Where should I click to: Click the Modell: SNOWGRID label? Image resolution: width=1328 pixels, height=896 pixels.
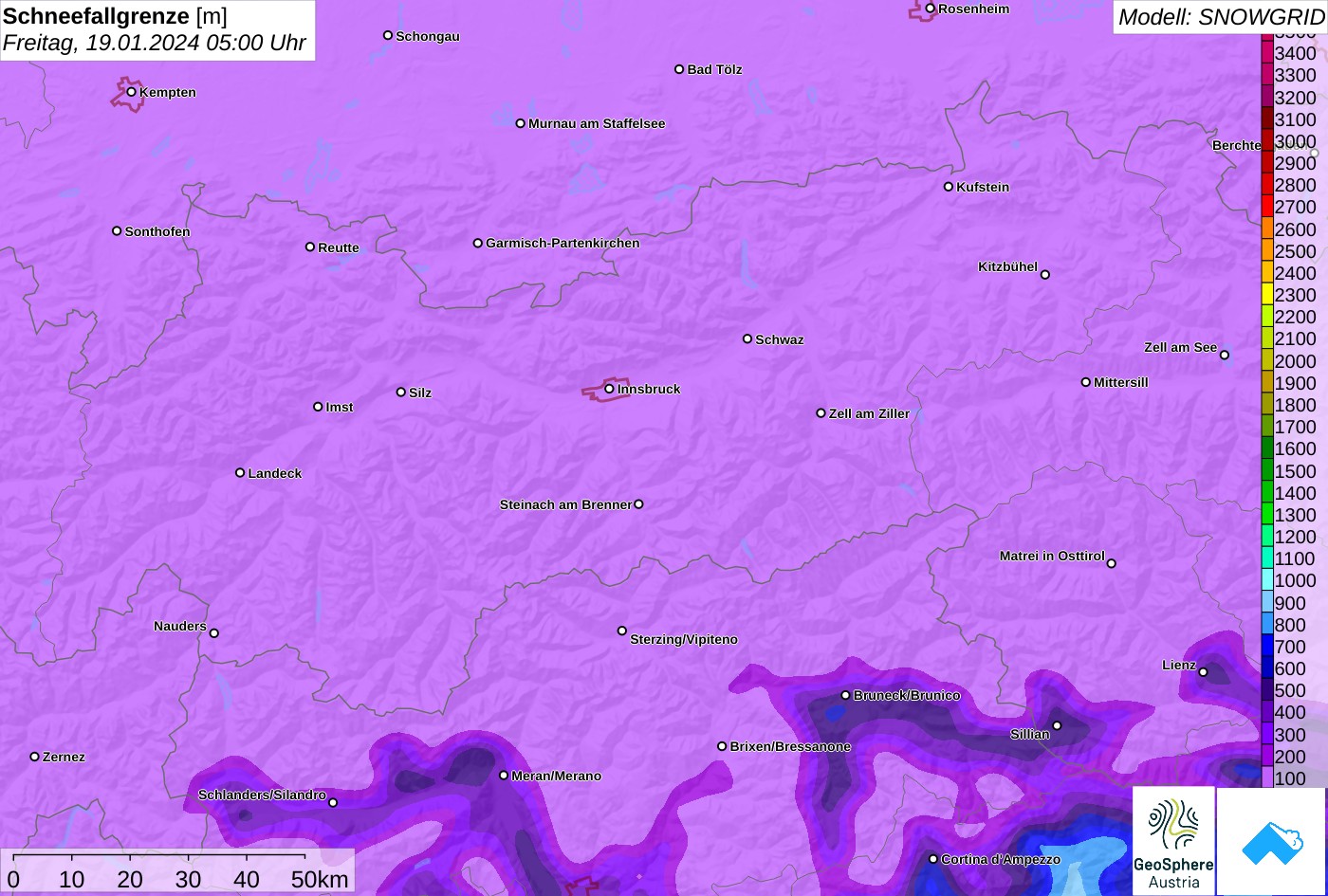(x=1221, y=16)
